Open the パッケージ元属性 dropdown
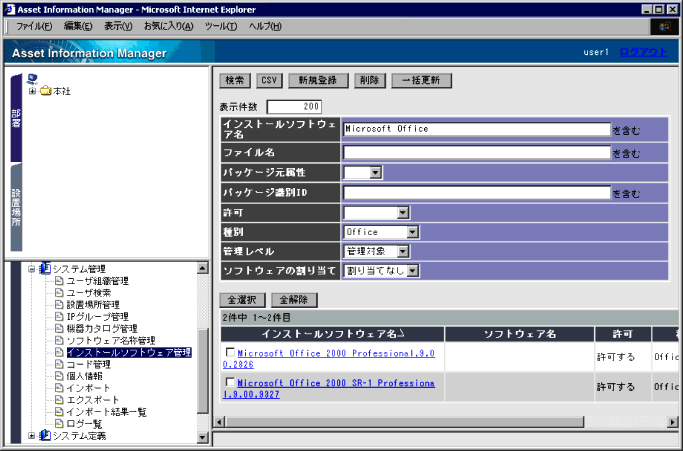The height and width of the screenshot is (451, 683). (x=376, y=173)
